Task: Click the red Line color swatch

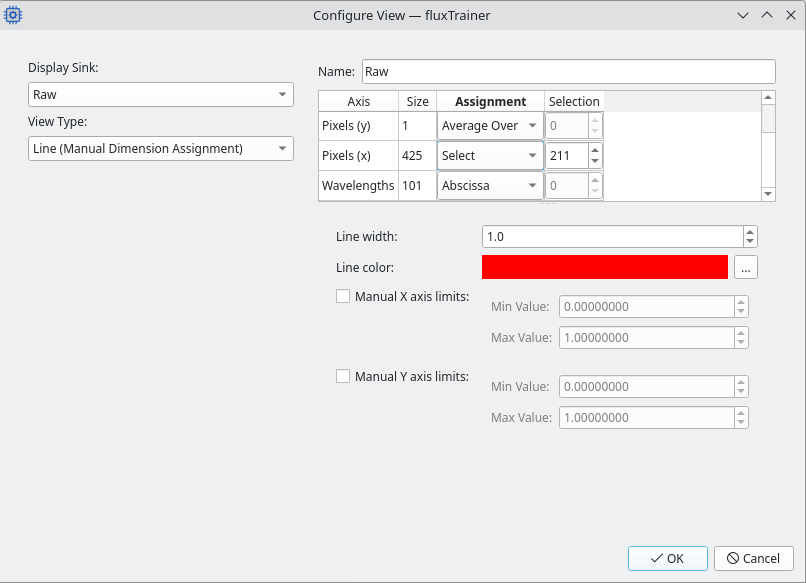Action: 604,267
